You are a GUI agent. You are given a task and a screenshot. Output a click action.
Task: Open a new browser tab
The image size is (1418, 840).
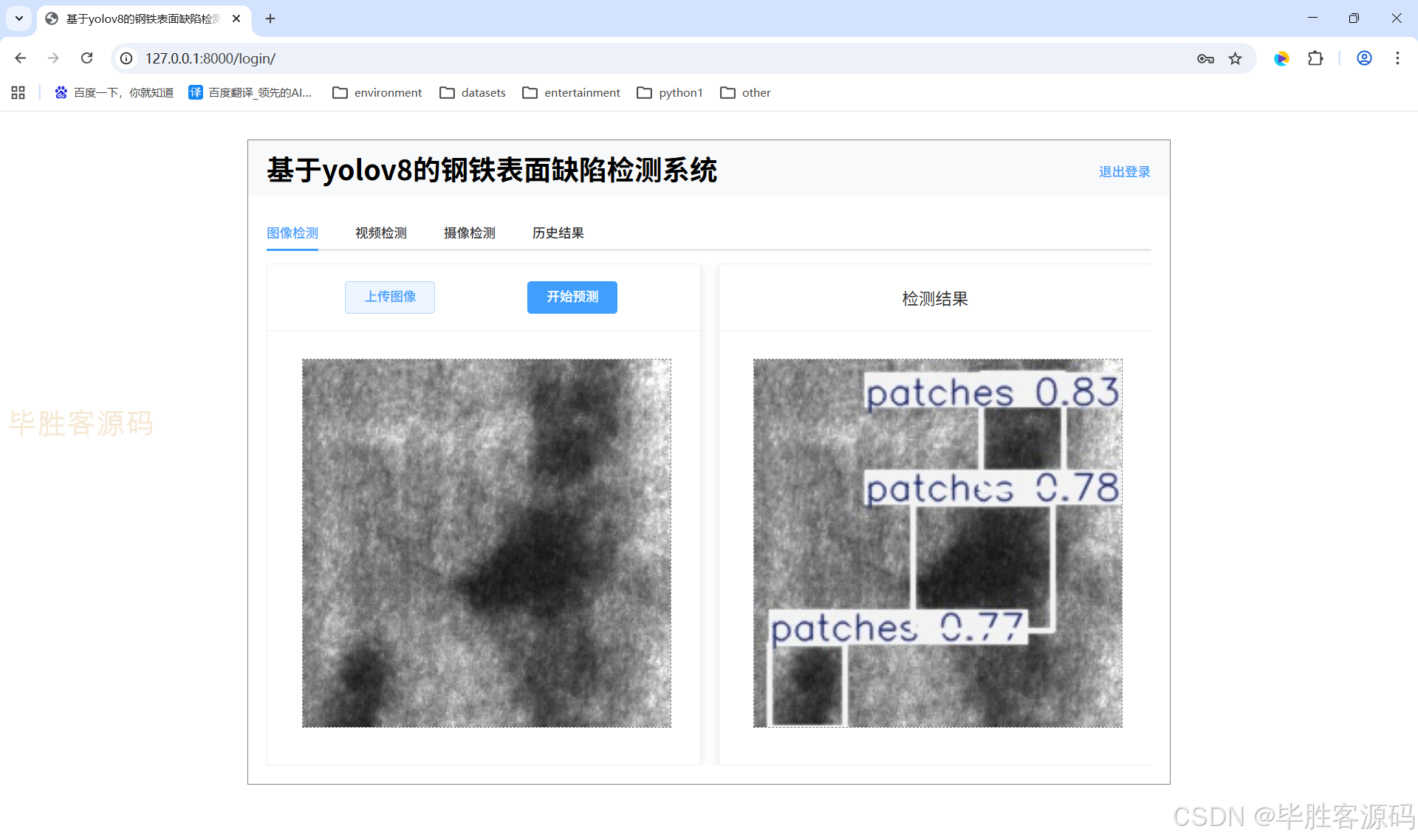270,18
